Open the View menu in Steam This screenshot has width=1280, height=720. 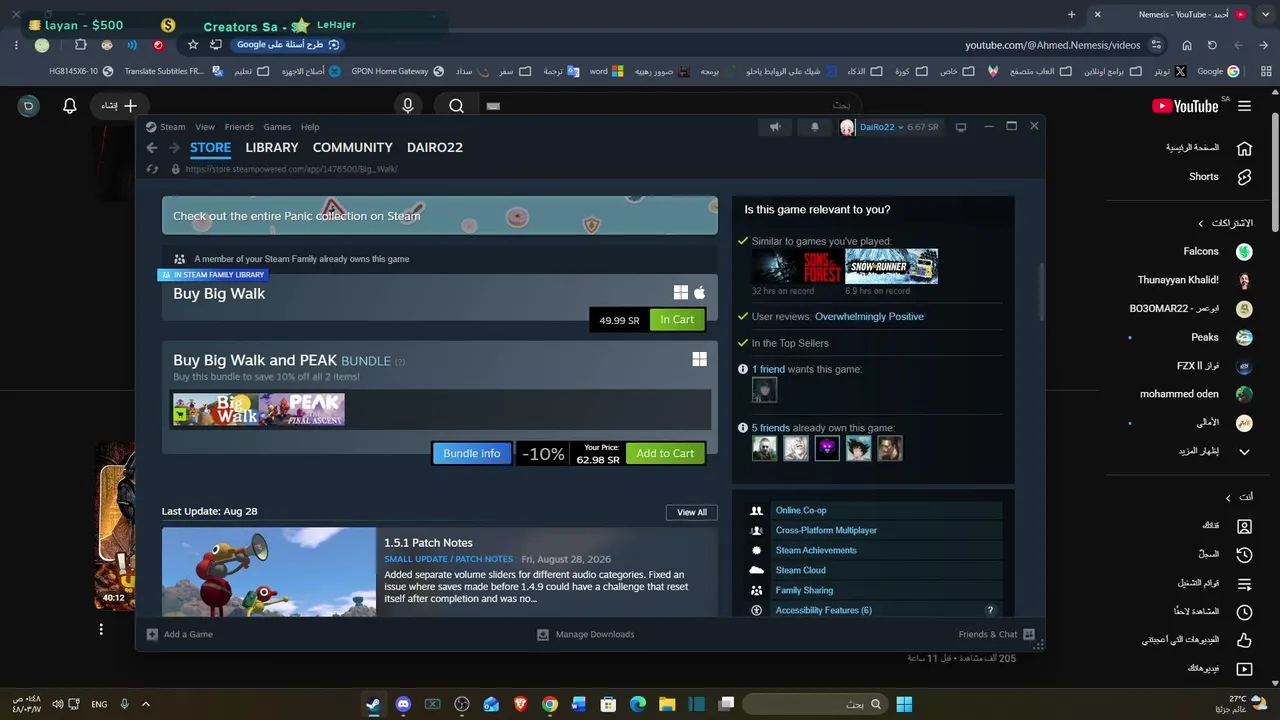pos(205,127)
